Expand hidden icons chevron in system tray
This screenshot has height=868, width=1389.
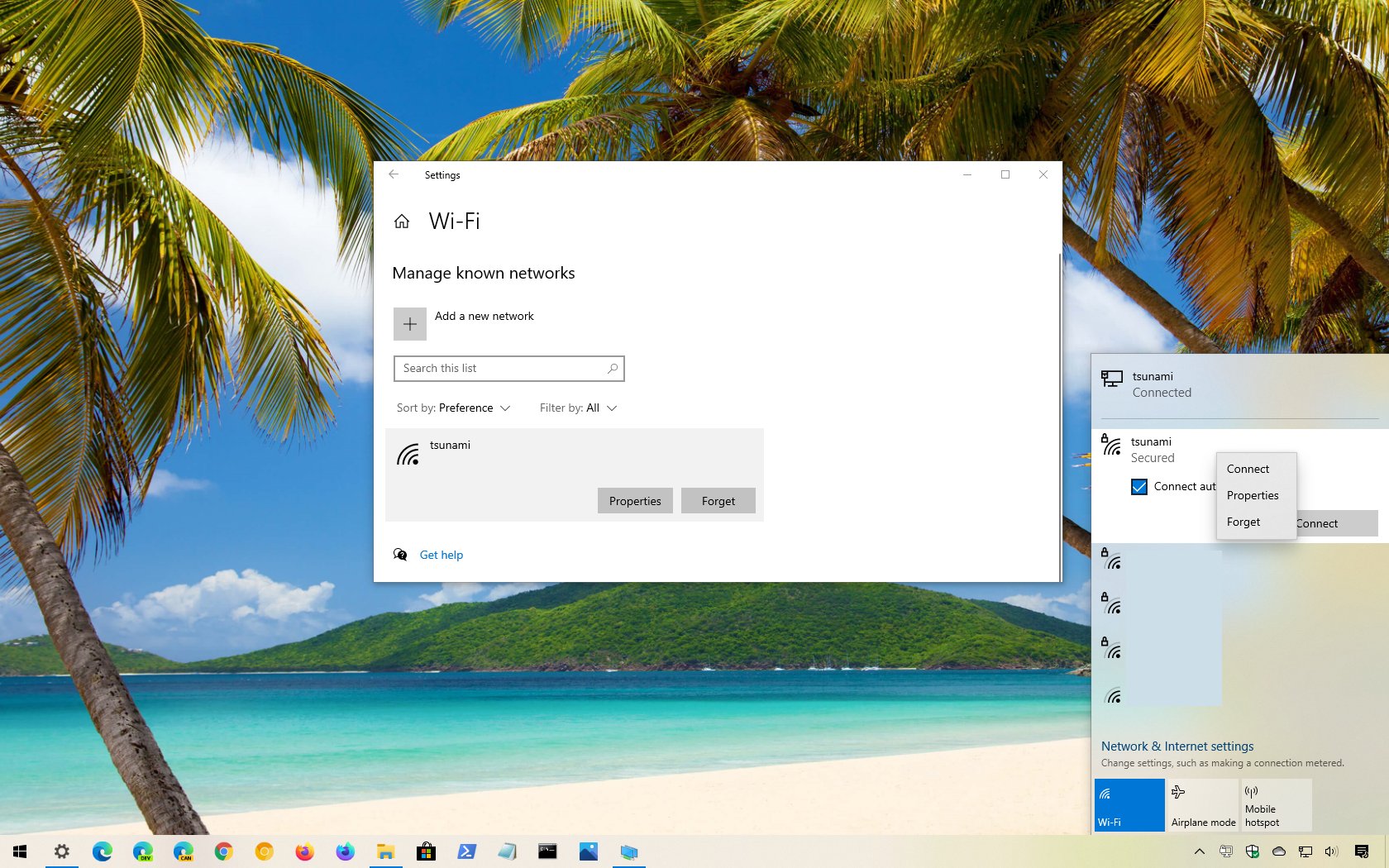click(1200, 851)
